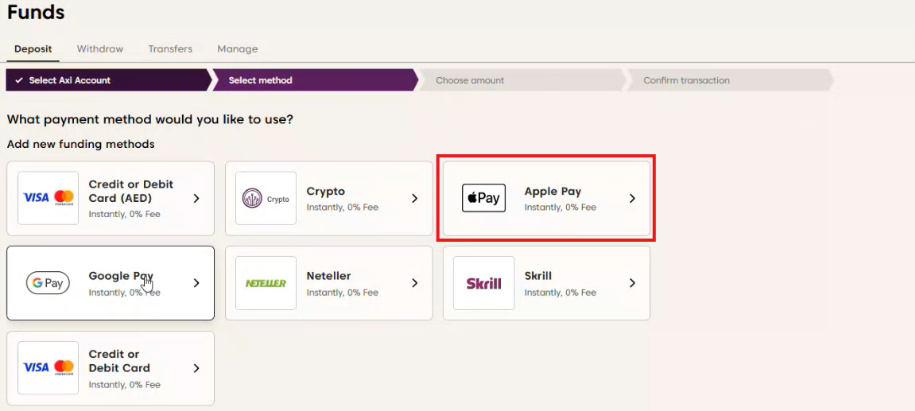
Task: Switch to the Withdraw tab
Action: pos(100,49)
